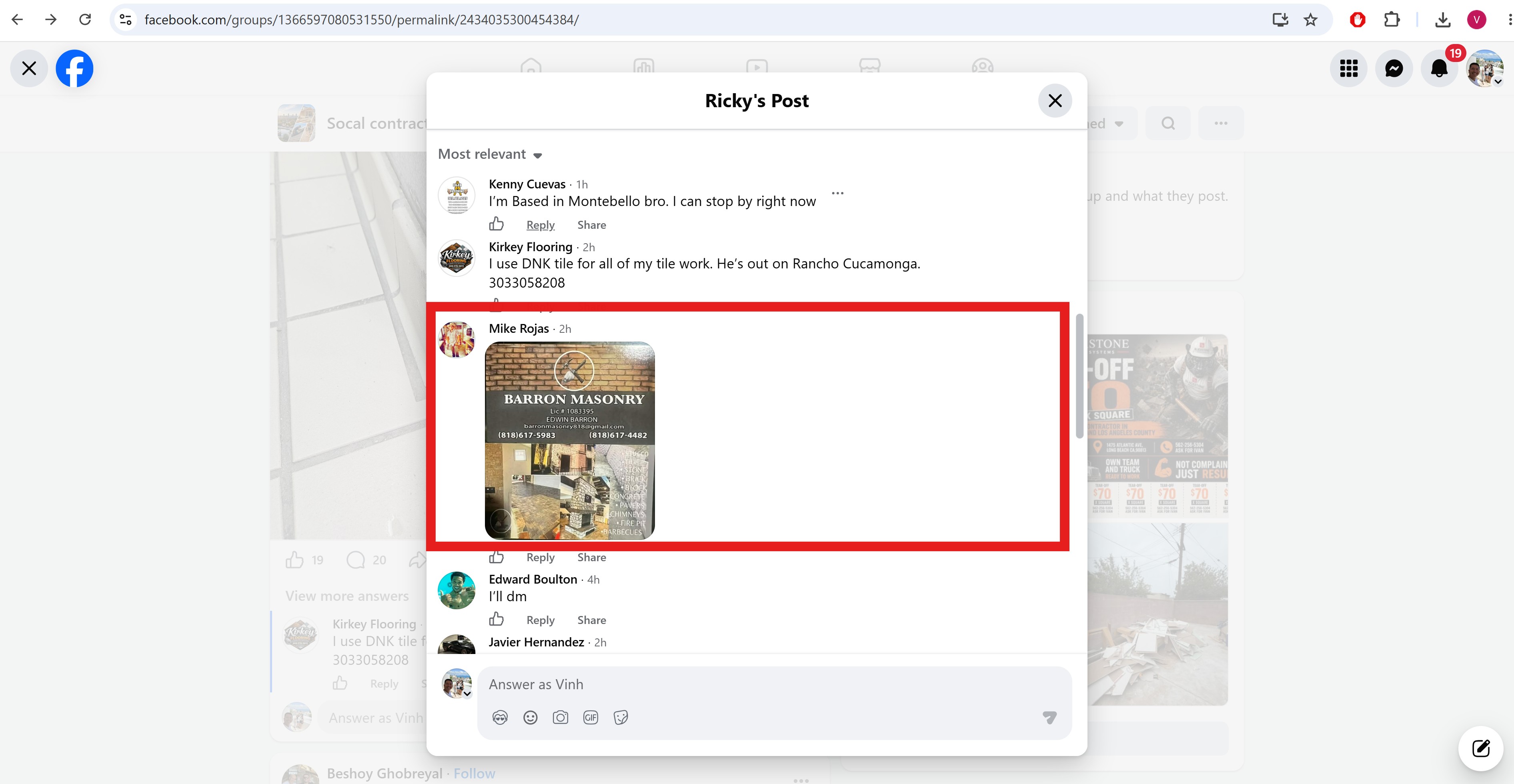The image size is (1514, 784).
Task: Open the Socal contractors group page
Action: click(376, 124)
